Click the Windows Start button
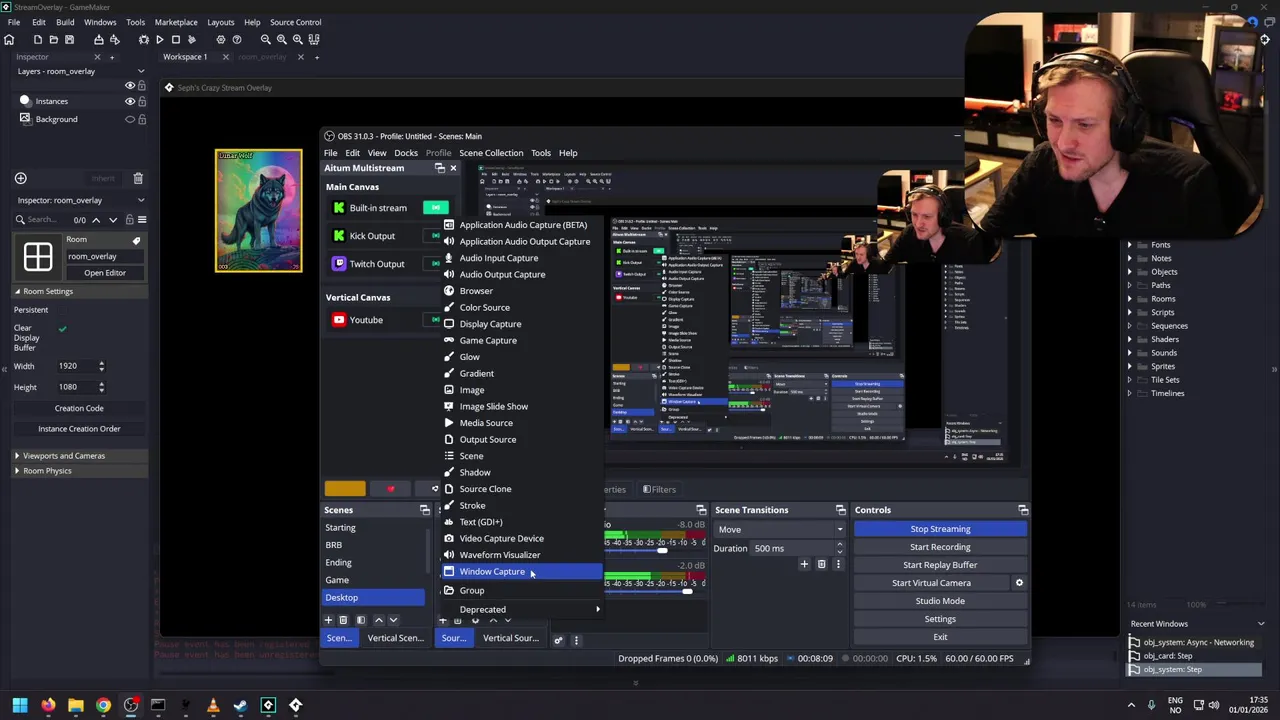This screenshot has height=720, width=1280. (20, 705)
